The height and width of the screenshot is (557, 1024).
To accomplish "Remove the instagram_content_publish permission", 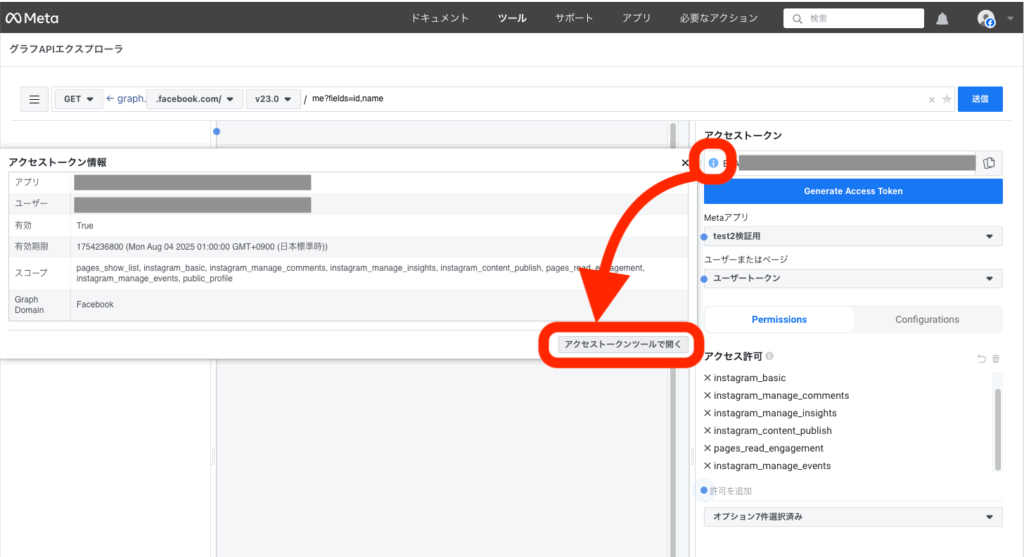I will [x=707, y=430].
